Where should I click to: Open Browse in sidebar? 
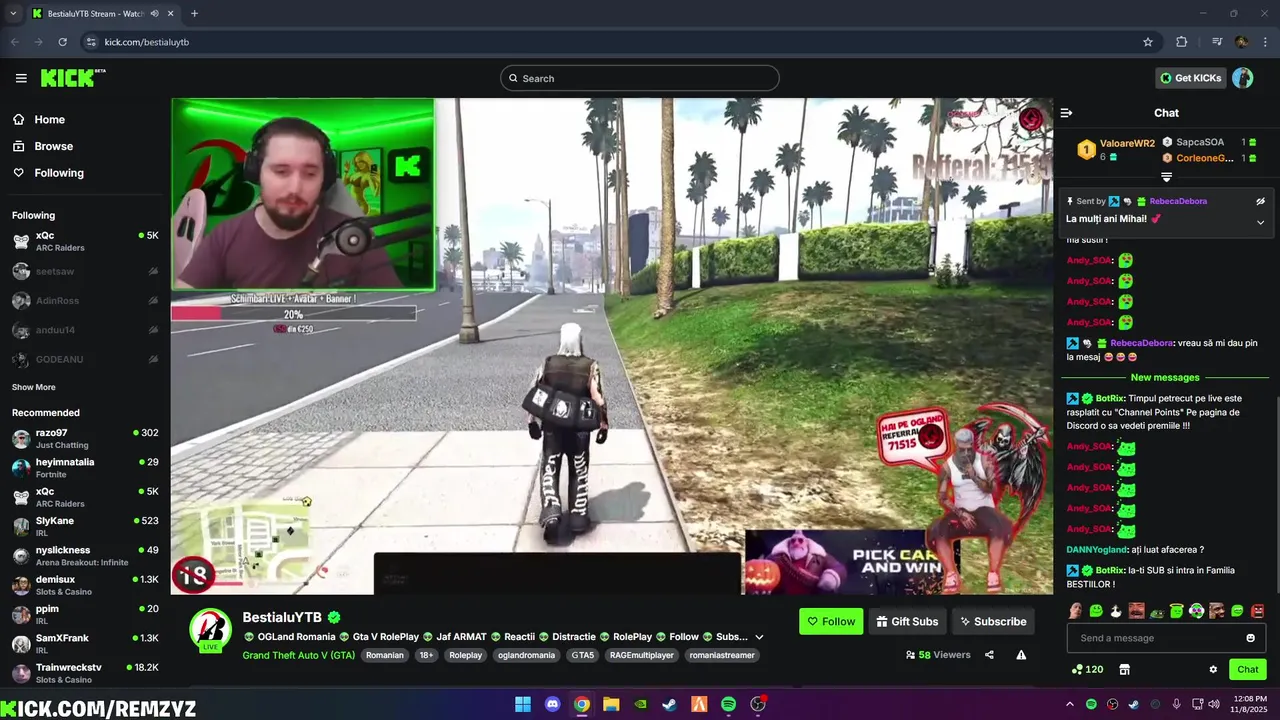click(x=54, y=146)
